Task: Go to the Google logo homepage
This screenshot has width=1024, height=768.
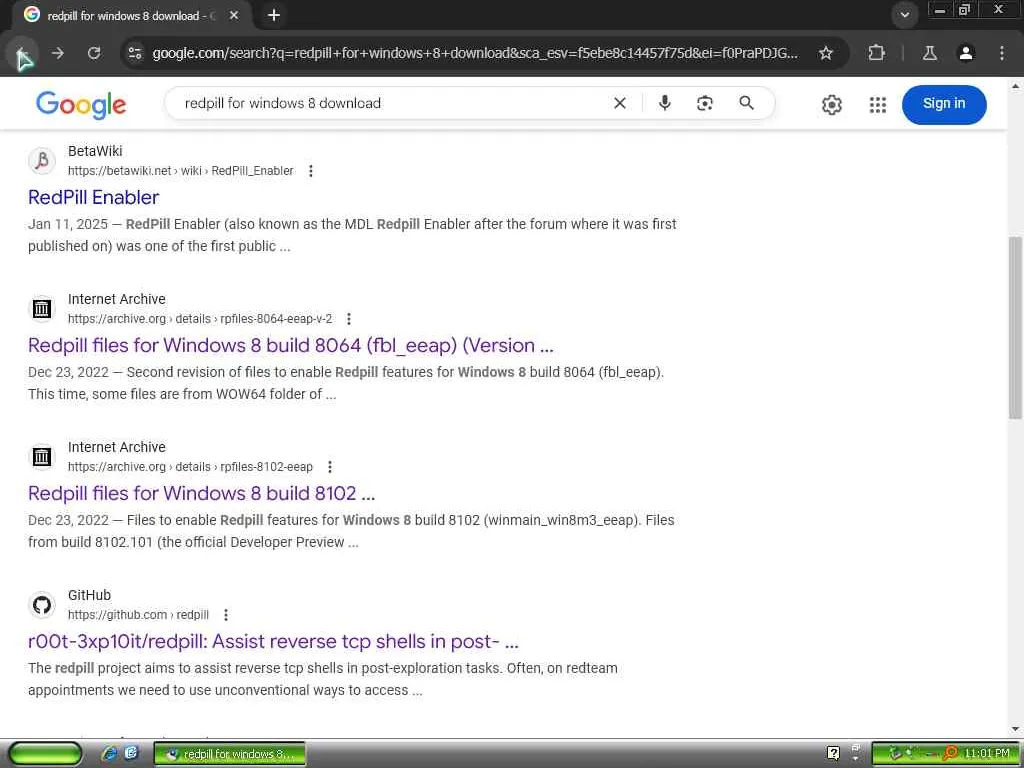Action: tap(81, 104)
